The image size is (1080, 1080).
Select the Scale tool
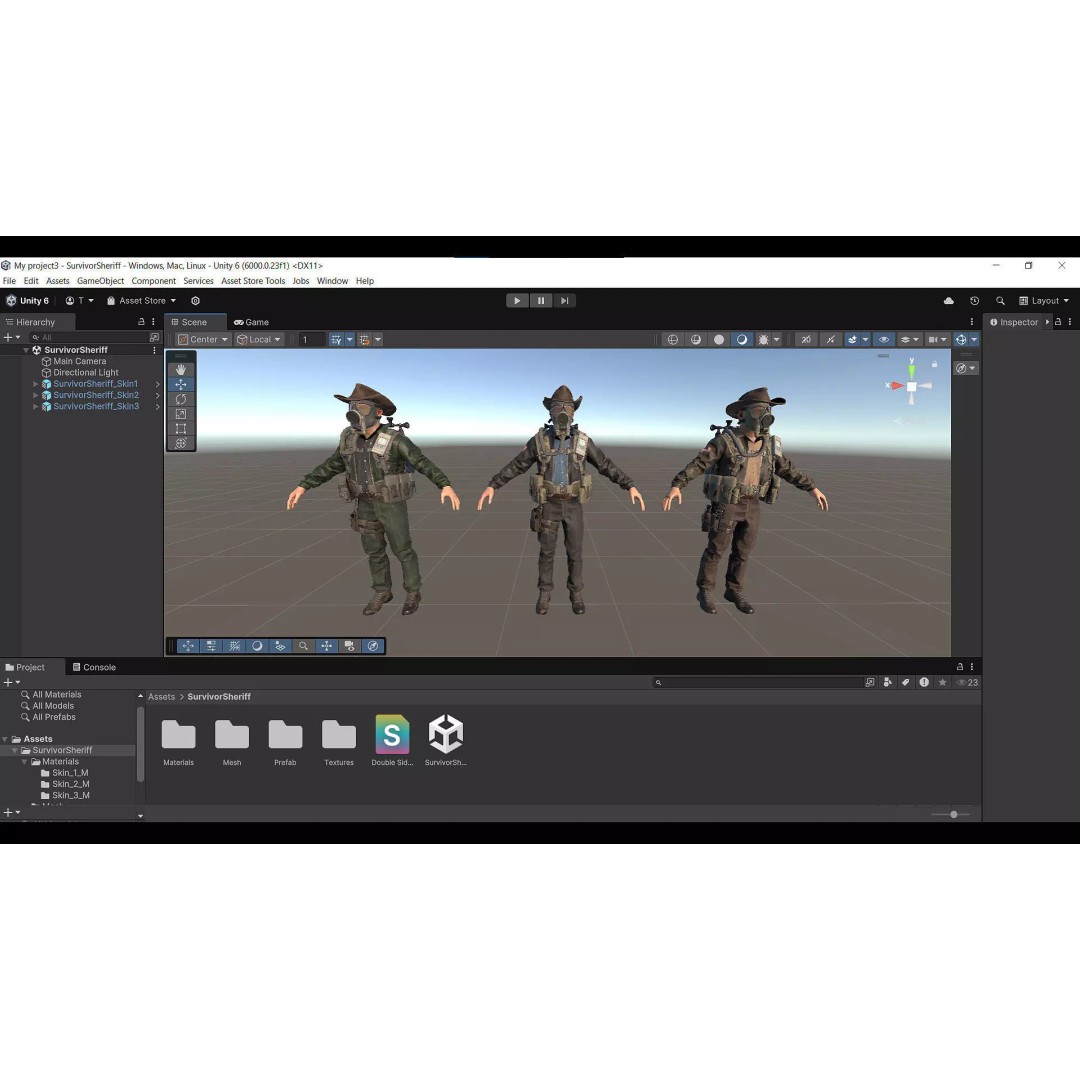180,414
